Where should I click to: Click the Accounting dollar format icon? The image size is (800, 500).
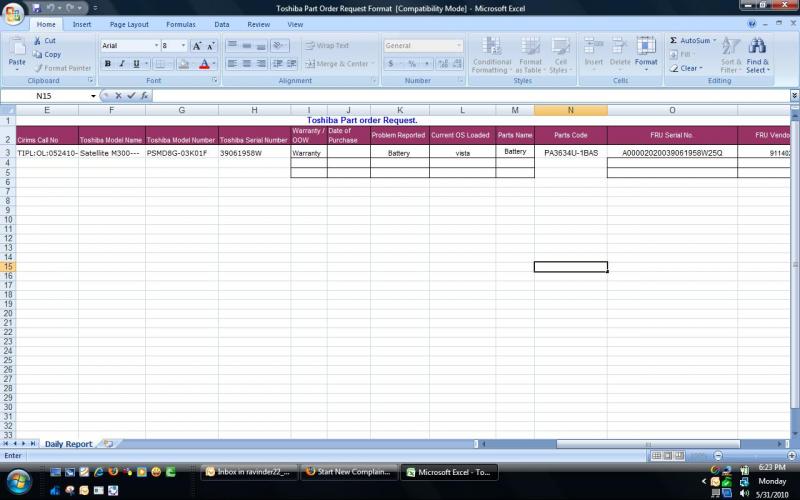tap(390, 64)
